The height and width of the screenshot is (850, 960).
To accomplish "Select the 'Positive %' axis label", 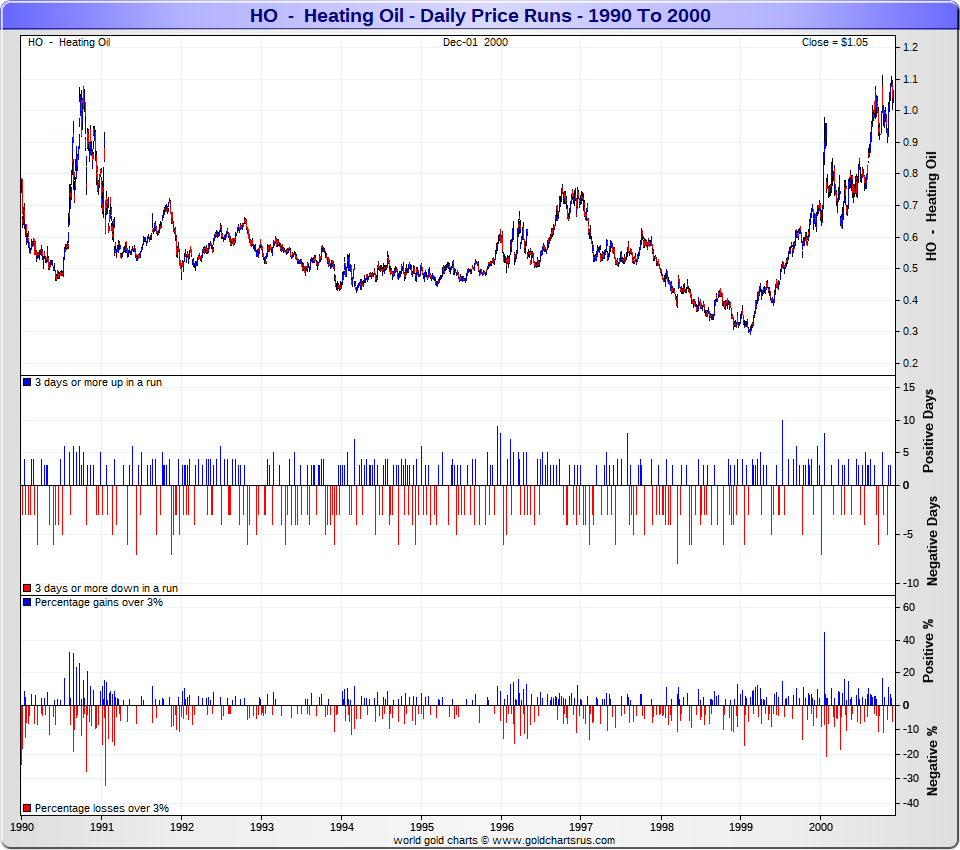I will tap(928, 651).
